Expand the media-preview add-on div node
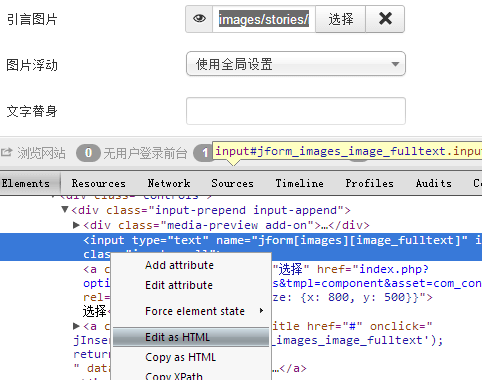Image resolution: width=482 pixels, height=380 pixels. click(x=76, y=225)
